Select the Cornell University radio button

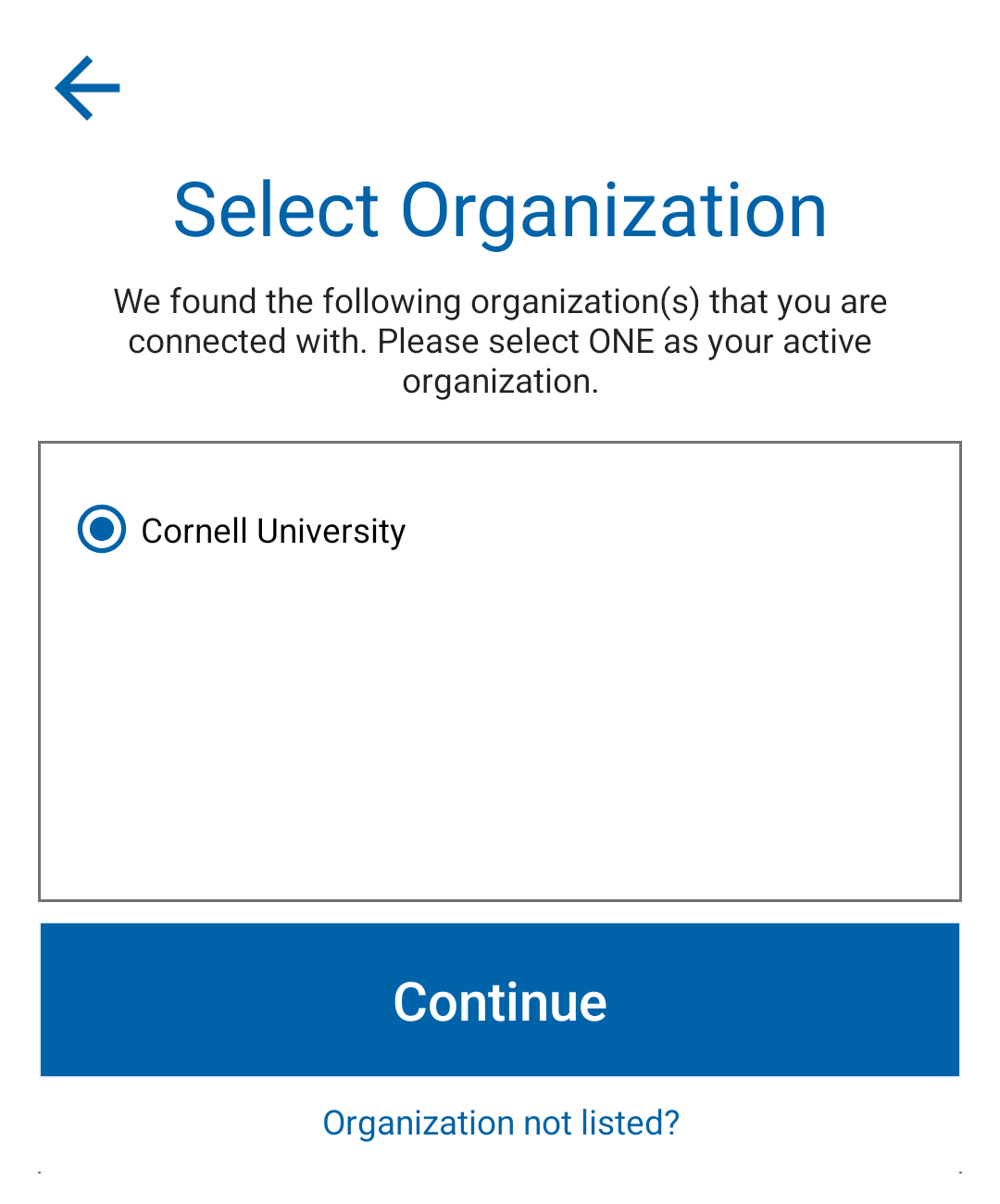(x=102, y=529)
